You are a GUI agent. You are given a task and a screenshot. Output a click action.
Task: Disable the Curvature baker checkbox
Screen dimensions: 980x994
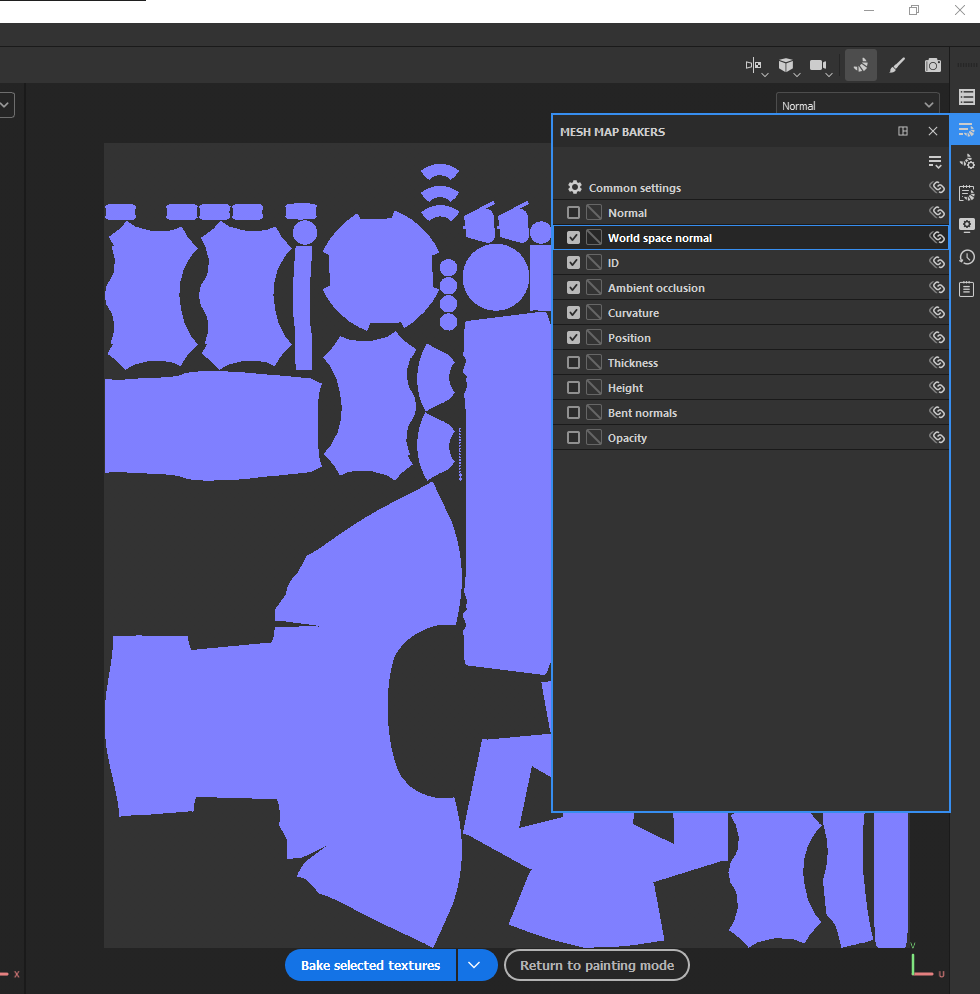tap(573, 313)
